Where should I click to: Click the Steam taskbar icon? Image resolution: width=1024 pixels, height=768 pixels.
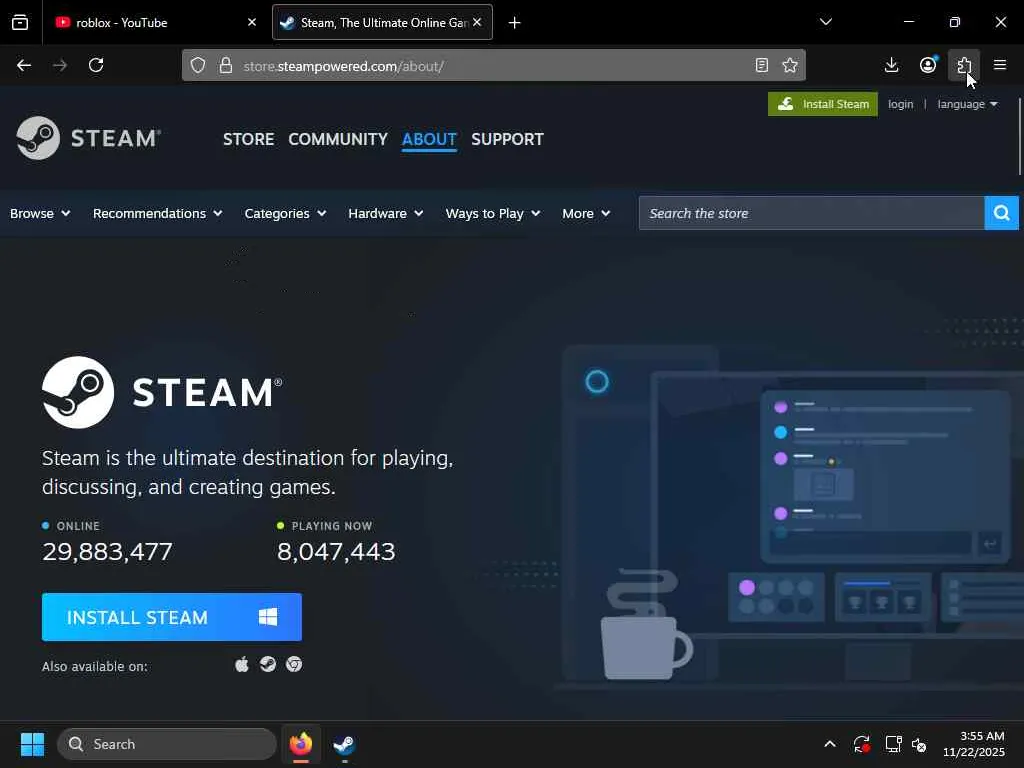[x=344, y=744]
